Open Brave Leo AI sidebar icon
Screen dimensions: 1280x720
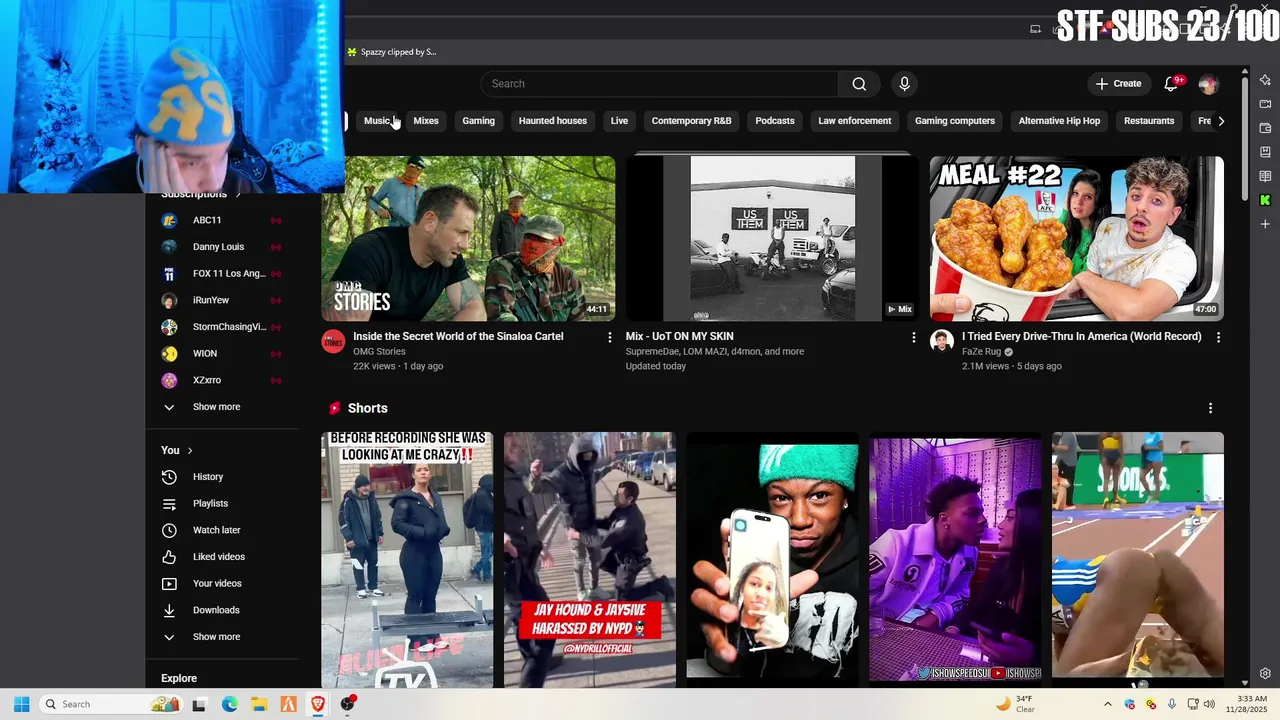[x=1265, y=80]
